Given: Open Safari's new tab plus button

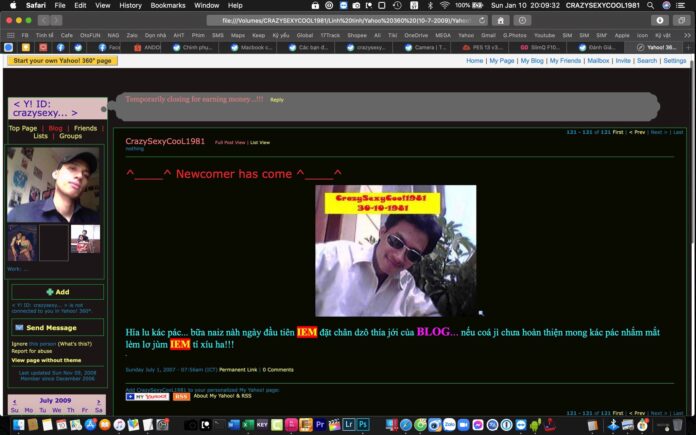Looking at the screenshot, I should pyautogui.click(x=688, y=47).
